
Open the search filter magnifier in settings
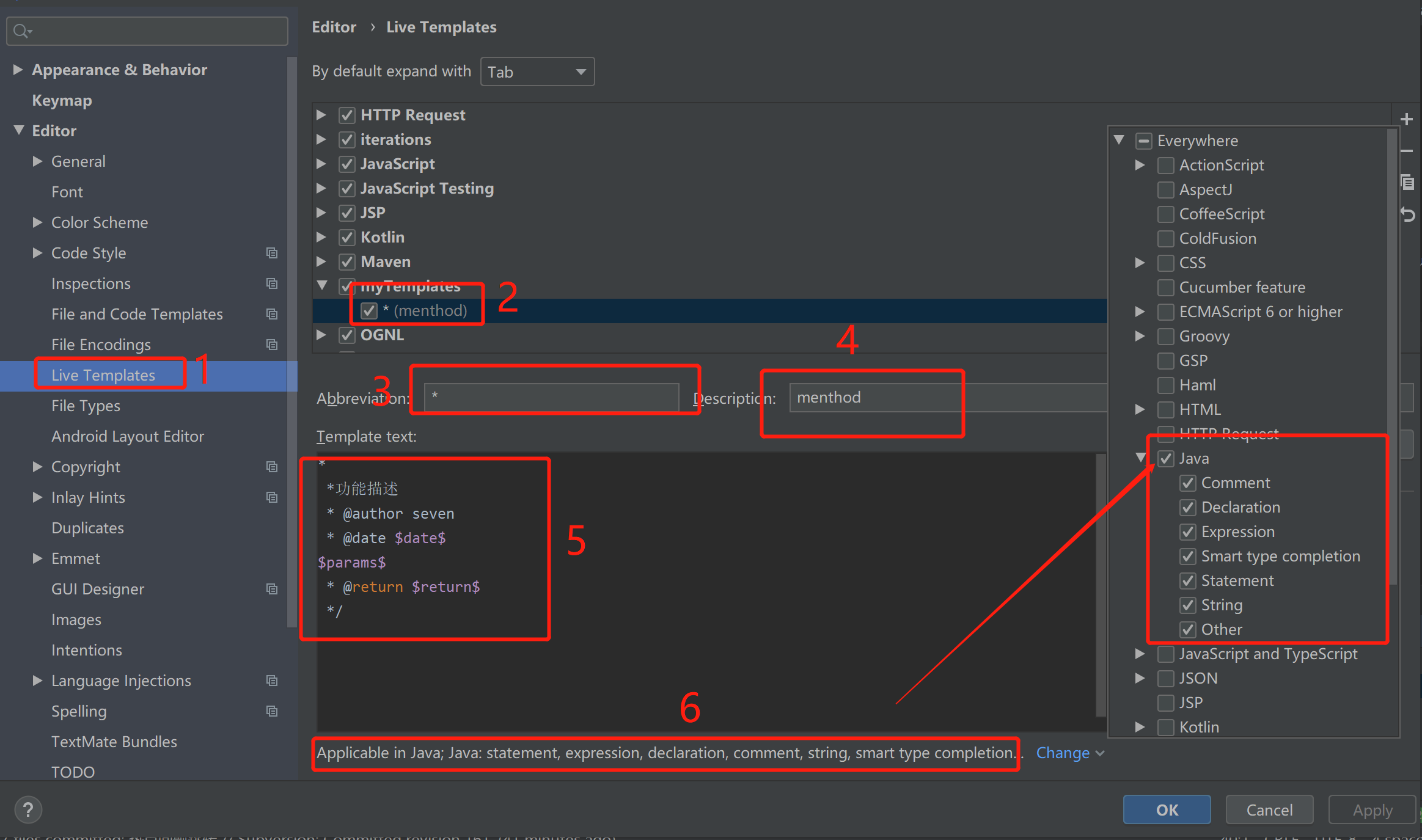pyautogui.click(x=20, y=31)
